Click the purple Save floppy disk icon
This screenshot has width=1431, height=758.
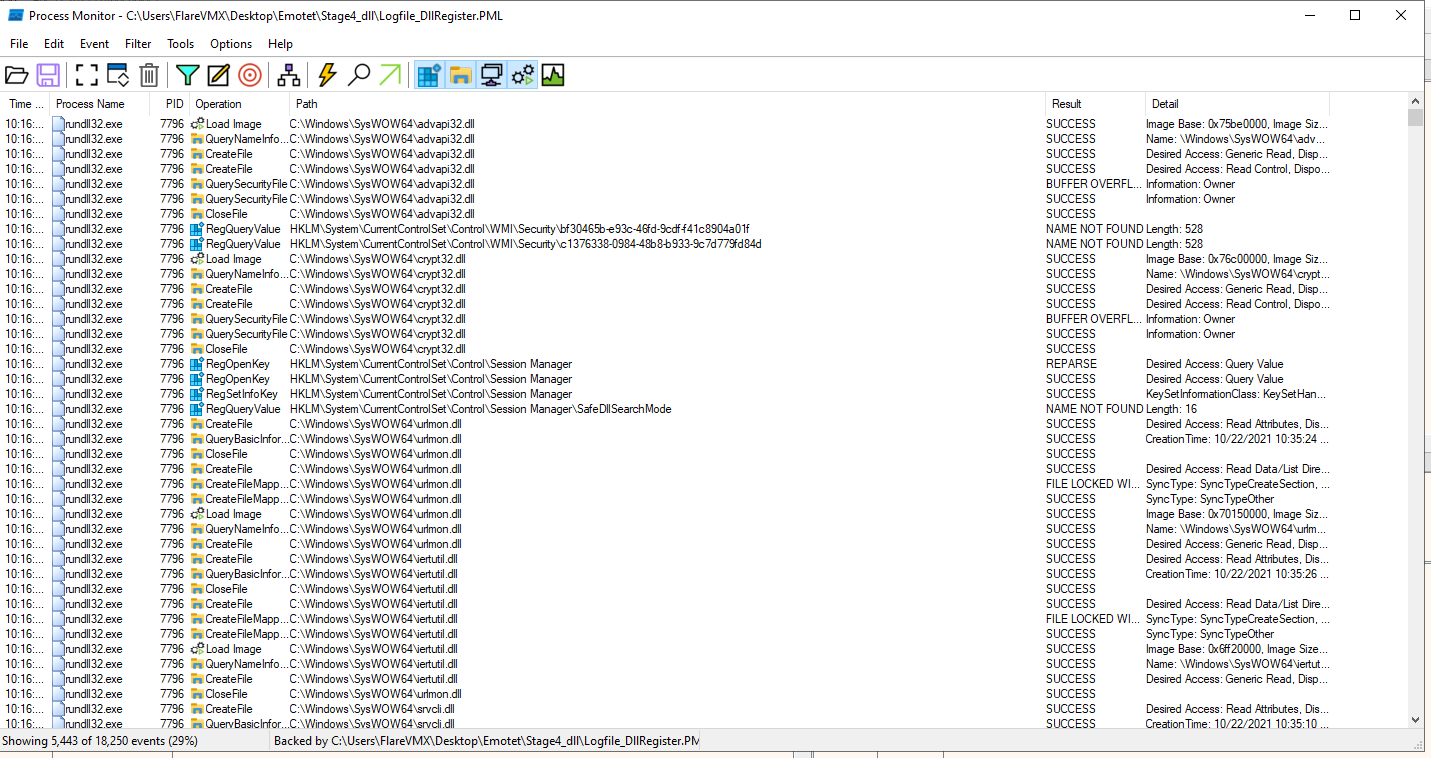[48, 75]
